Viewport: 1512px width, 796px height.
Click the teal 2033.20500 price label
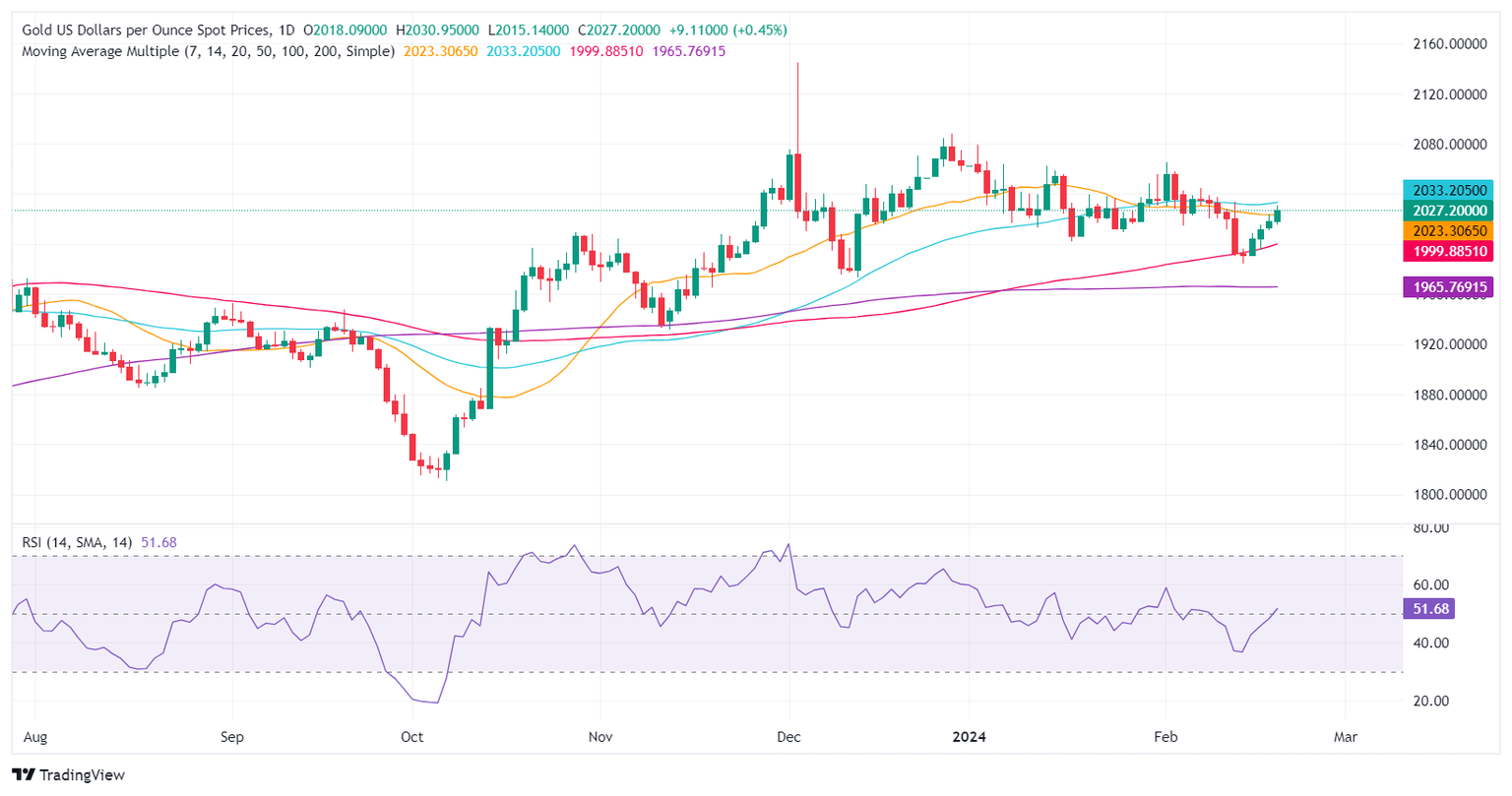(x=1447, y=190)
